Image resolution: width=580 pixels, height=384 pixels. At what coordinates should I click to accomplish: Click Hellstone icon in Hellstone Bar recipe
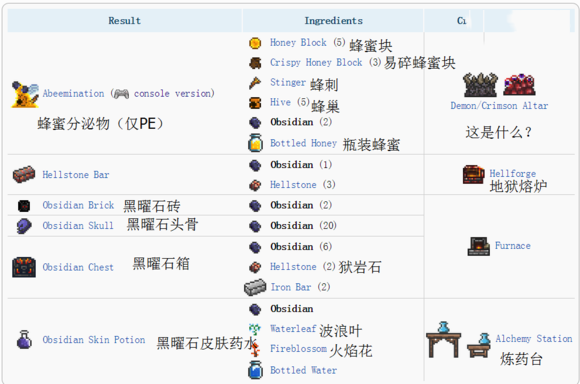[x=255, y=185]
